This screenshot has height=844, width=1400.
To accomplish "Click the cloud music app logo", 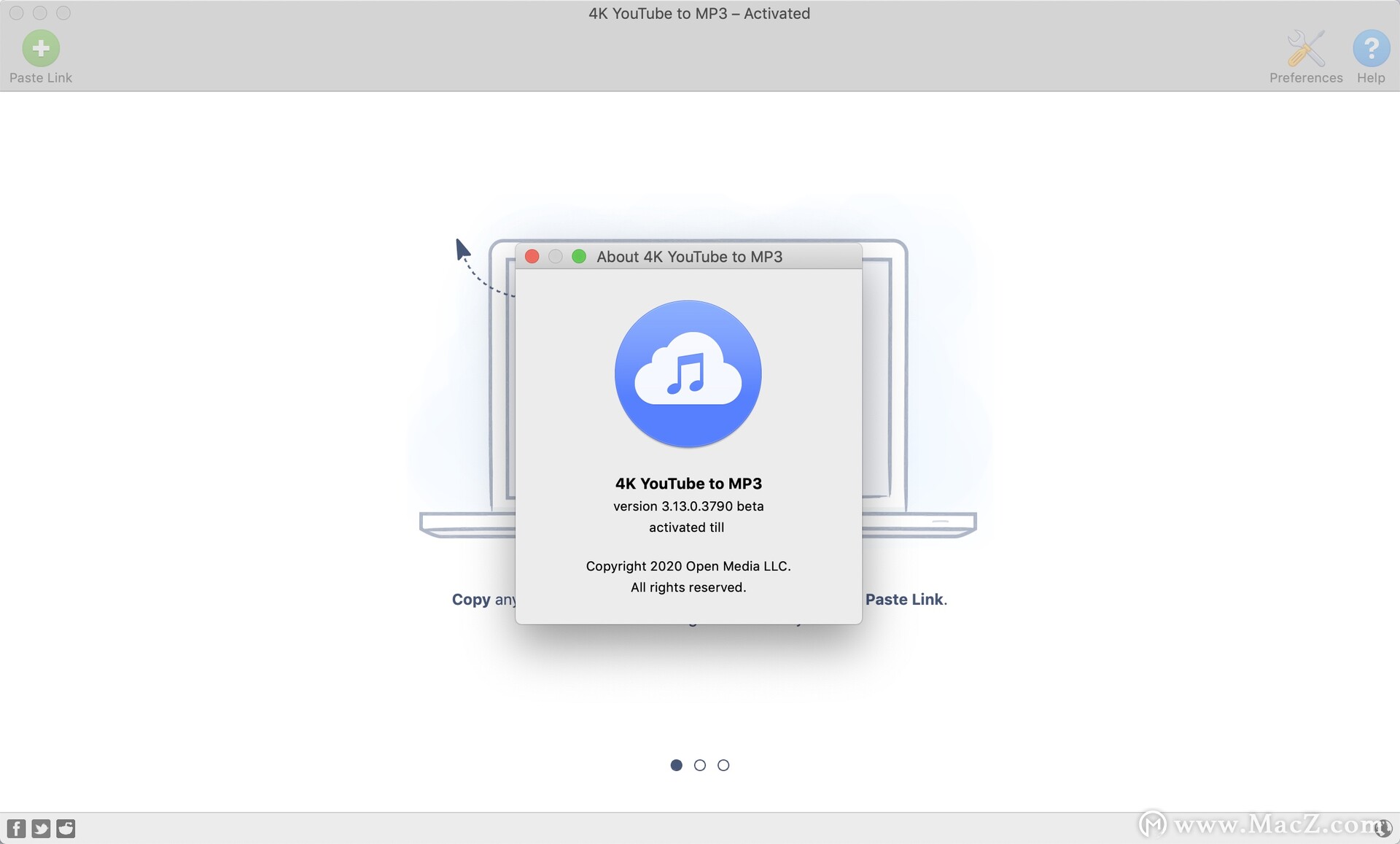I will click(x=688, y=373).
